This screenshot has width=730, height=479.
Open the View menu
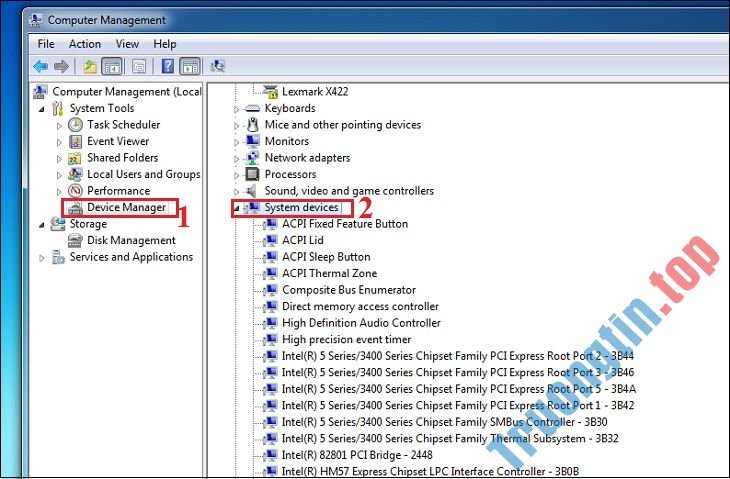pos(127,44)
